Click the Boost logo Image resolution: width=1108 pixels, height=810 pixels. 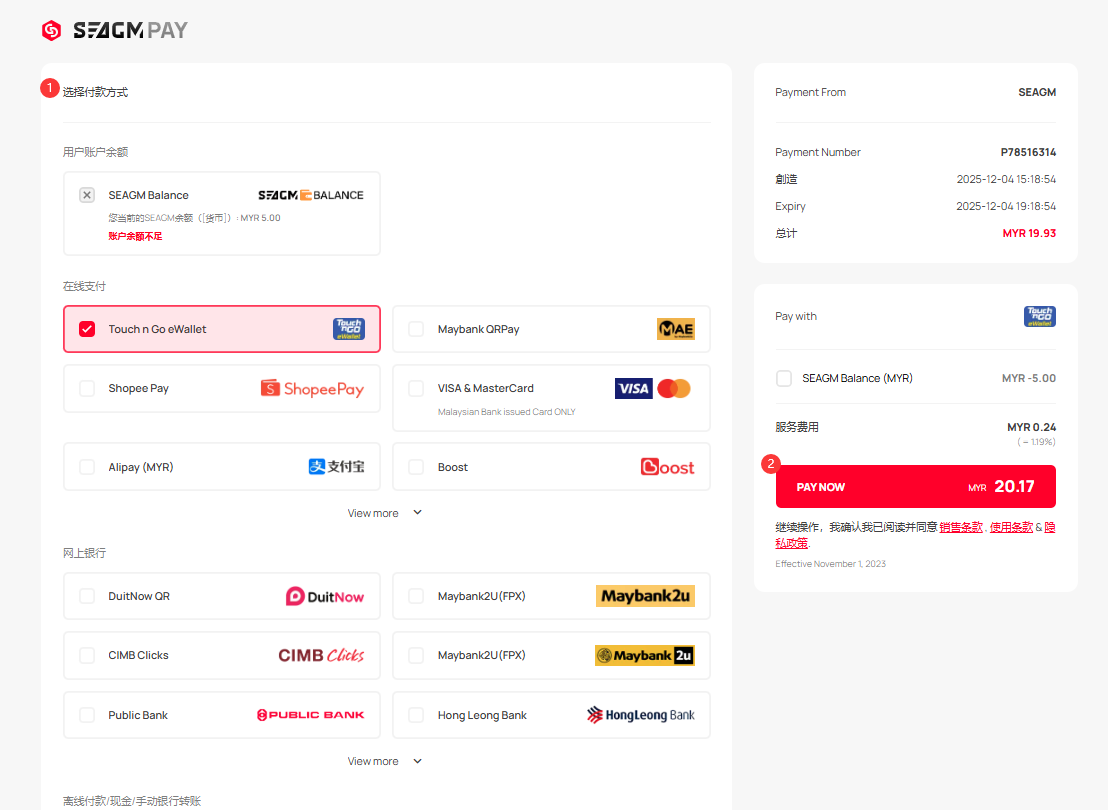[x=667, y=467]
